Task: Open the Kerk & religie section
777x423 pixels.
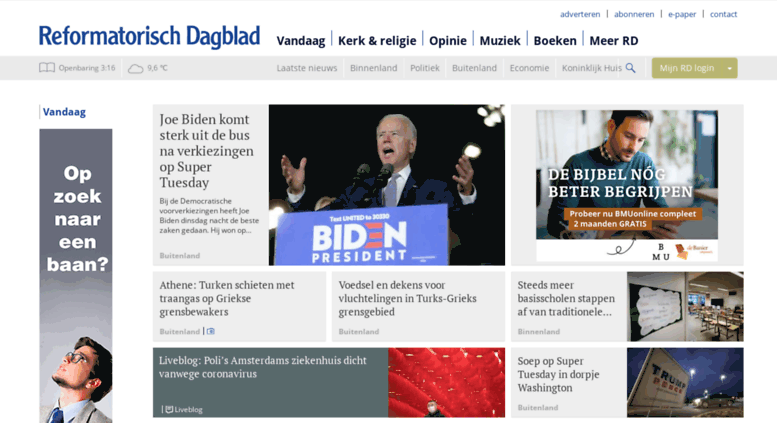Action: (x=377, y=41)
